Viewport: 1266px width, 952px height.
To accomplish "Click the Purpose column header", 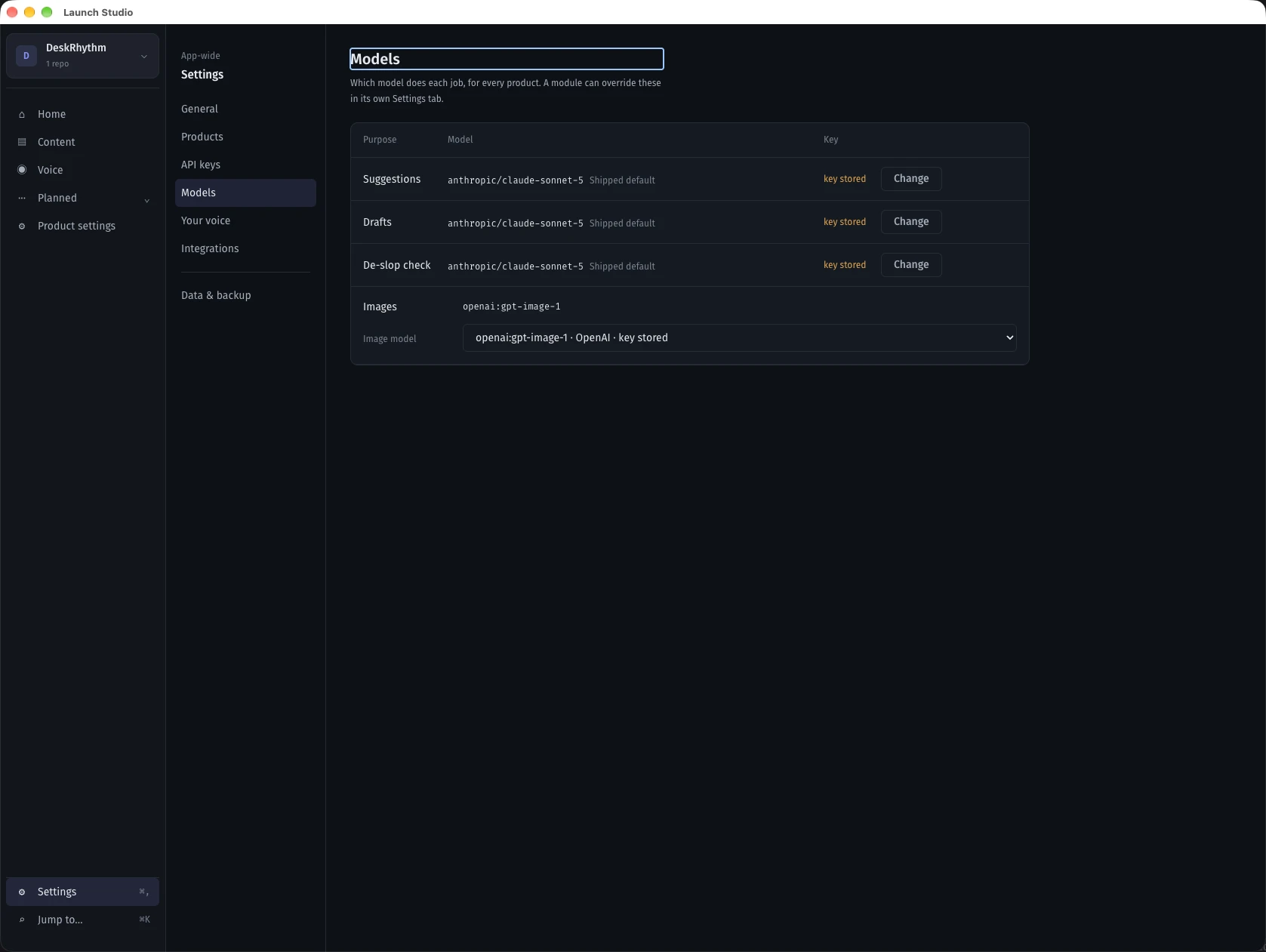I will tap(380, 140).
